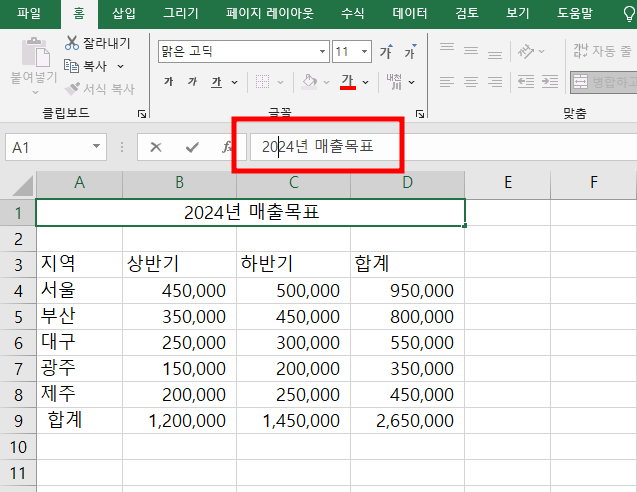Click the Format Painter (서식 복사) brush

tap(72, 89)
